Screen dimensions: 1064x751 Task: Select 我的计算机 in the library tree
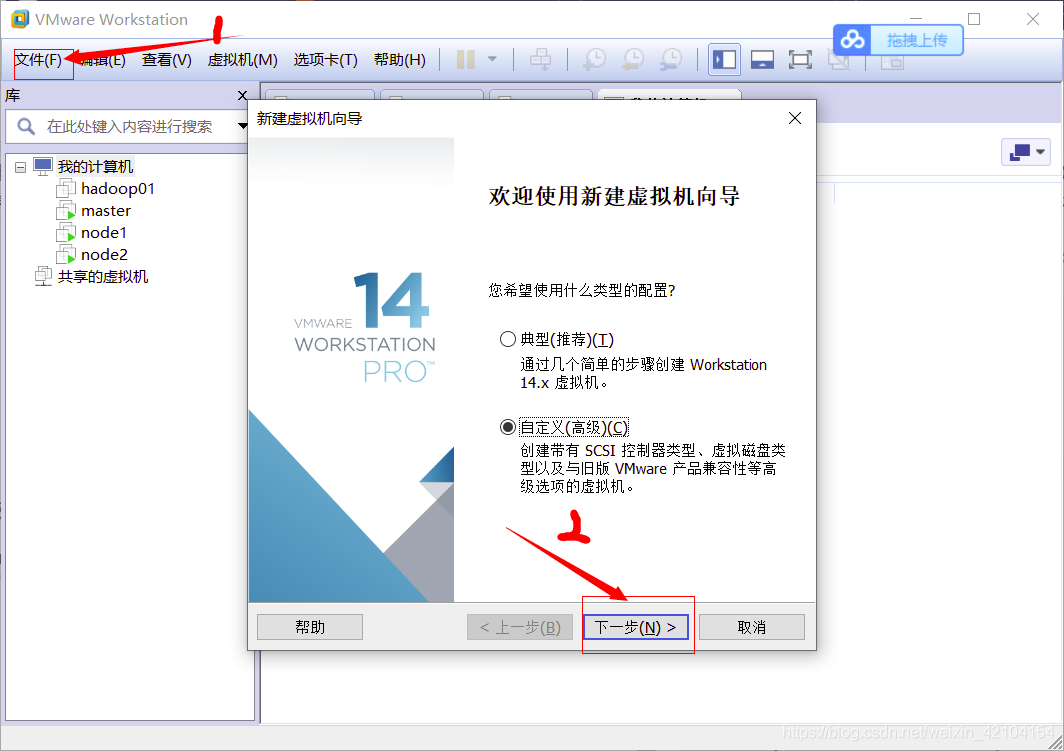click(95, 166)
